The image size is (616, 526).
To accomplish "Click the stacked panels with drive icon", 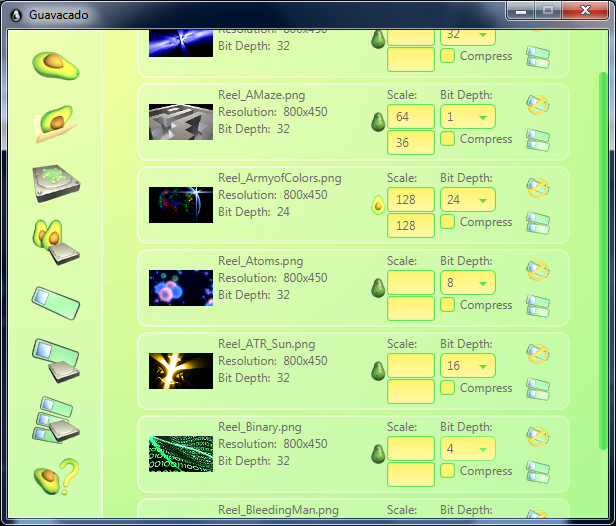I will pos(56,420).
